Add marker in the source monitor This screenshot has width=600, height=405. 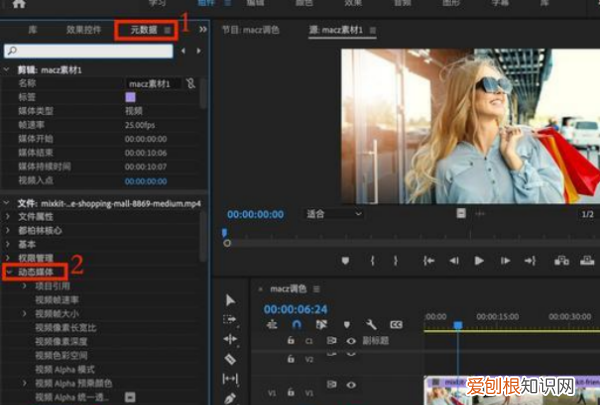[345, 261]
